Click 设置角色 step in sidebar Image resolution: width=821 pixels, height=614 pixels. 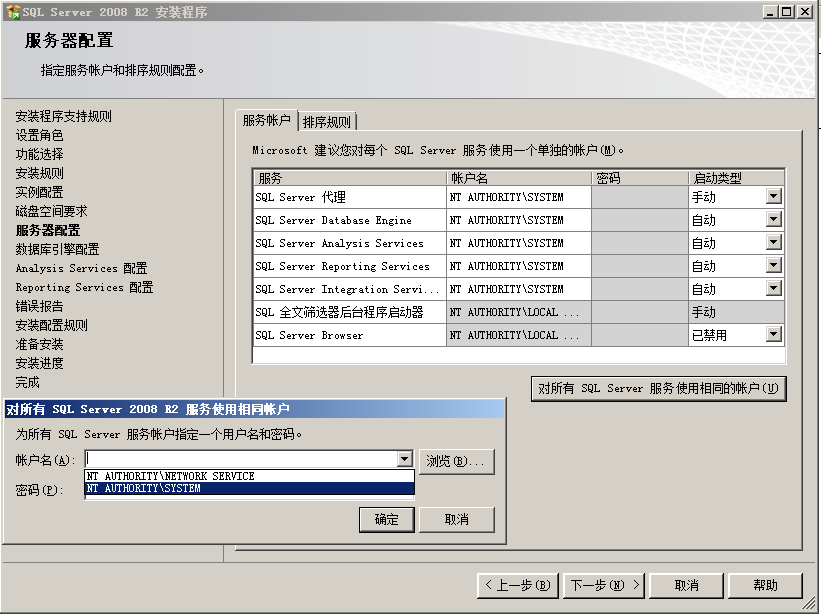(39, 135)
